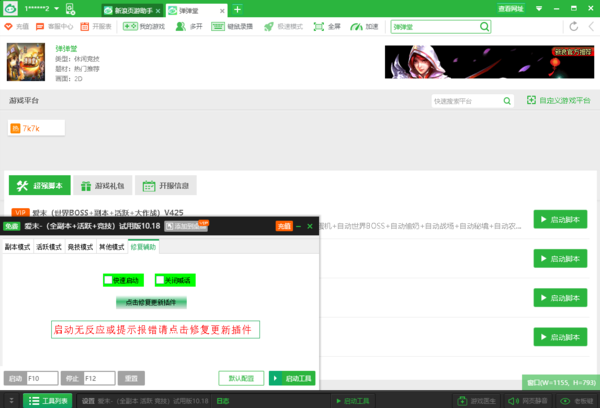The width and height of the screenshot is (600, 408).
Task: Switch to 竞技模式 tab
Action: (x=80, y=247)
